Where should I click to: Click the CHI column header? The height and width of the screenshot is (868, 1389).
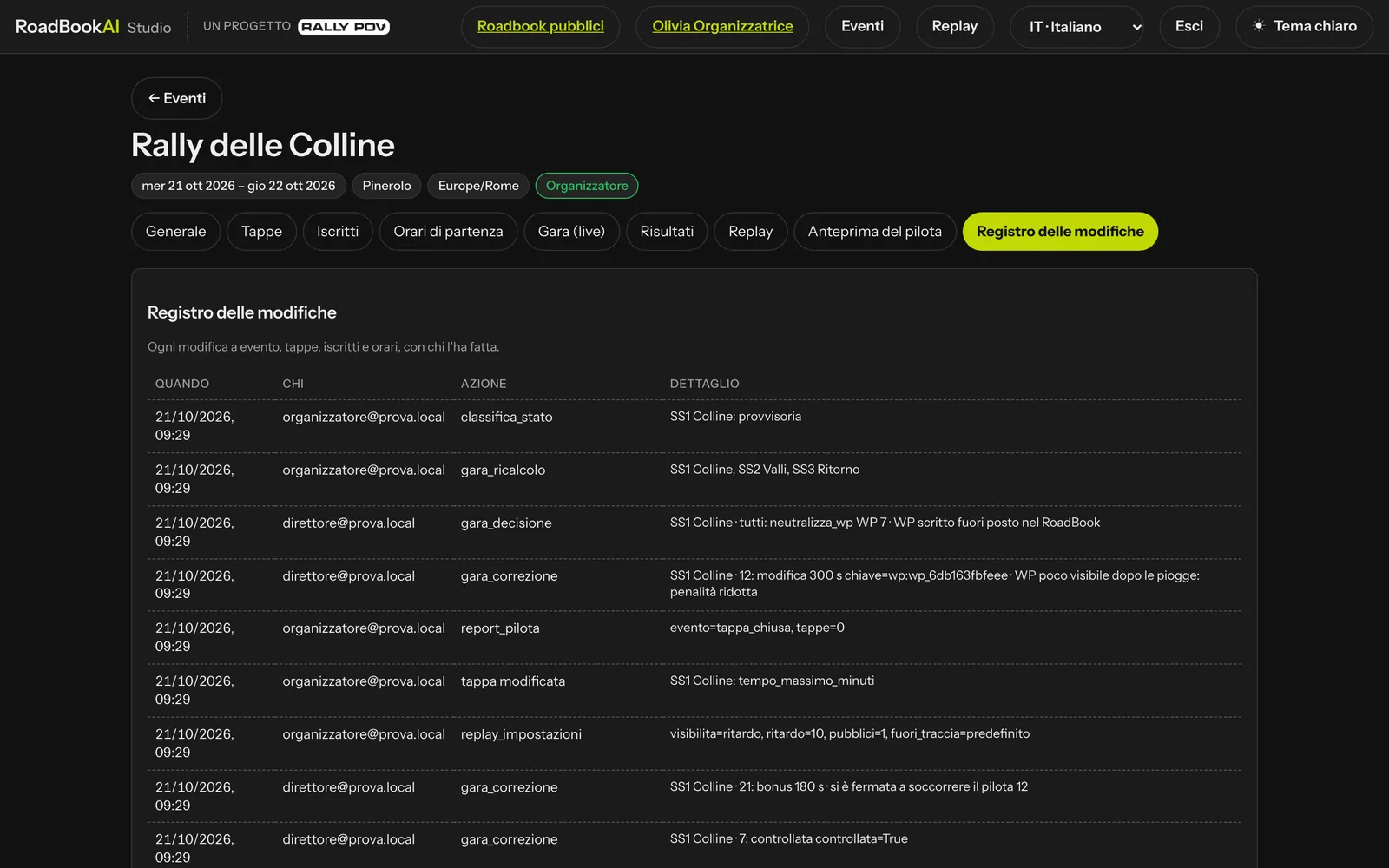click(293, 384)
